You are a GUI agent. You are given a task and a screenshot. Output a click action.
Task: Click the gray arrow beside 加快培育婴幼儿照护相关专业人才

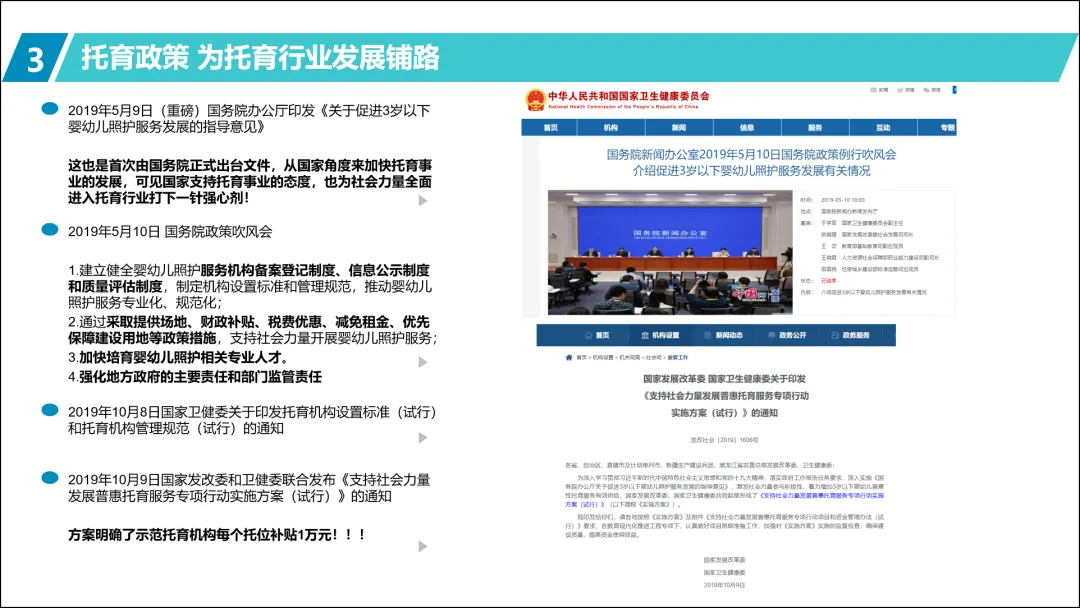click(x=423, y=362)
